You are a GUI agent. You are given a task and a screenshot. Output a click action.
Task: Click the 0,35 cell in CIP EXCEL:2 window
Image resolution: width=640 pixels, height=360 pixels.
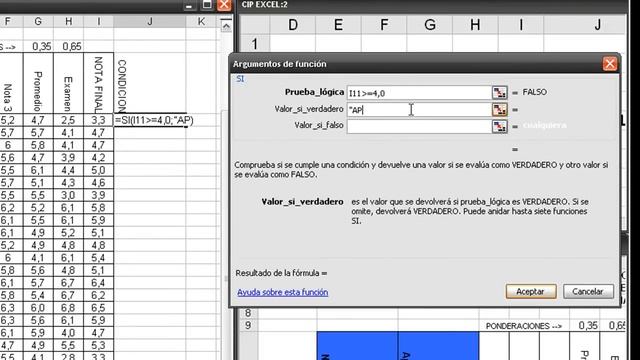[584, 326]
